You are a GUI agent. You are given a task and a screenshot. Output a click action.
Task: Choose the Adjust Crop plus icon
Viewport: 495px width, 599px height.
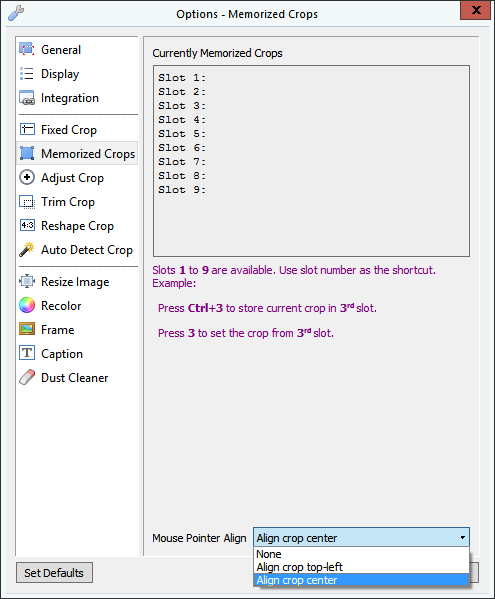(27, 178)
